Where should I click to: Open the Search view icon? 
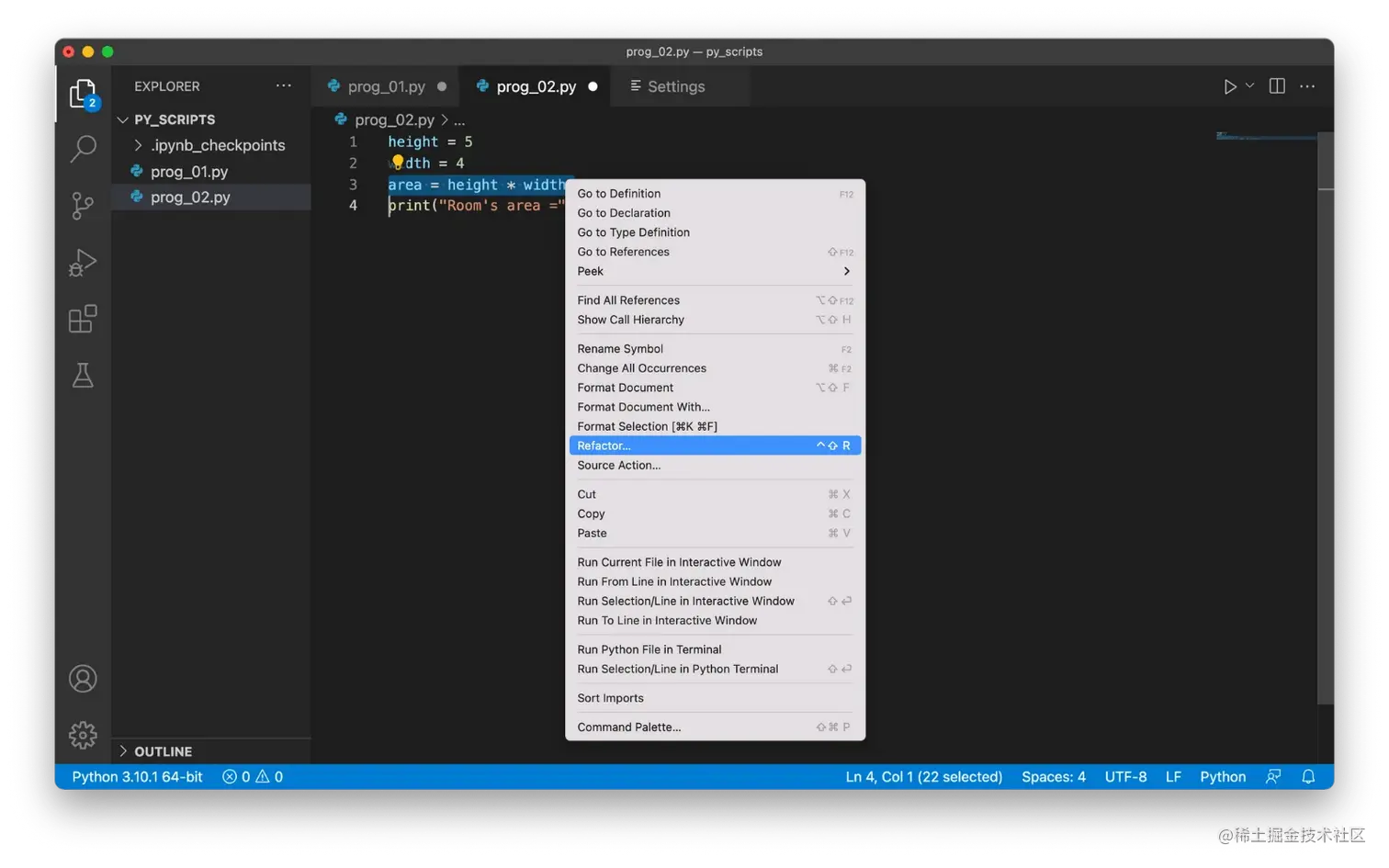(x=84, y=149)
